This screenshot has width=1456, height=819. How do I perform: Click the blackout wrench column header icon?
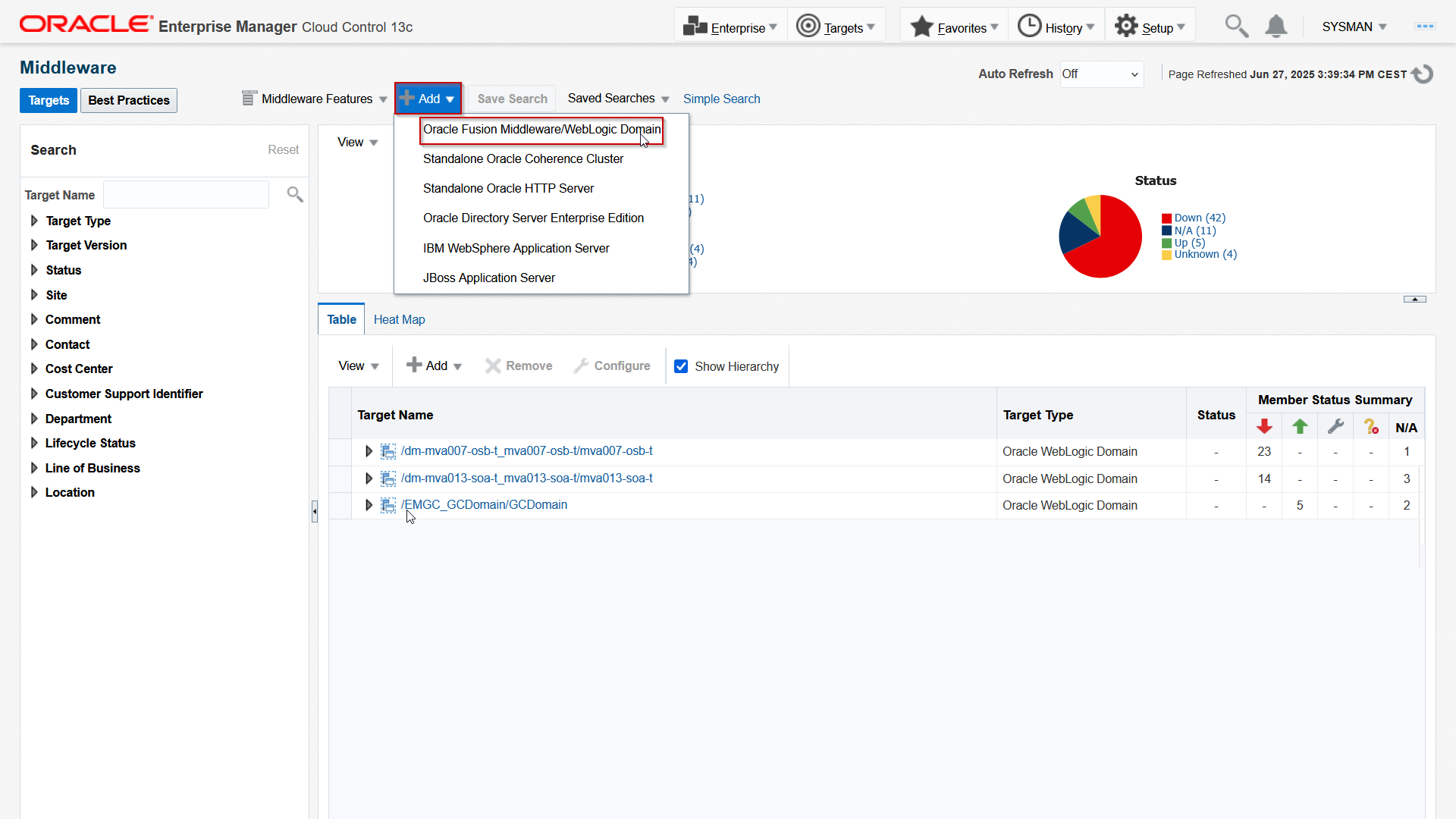point(1335,427)
